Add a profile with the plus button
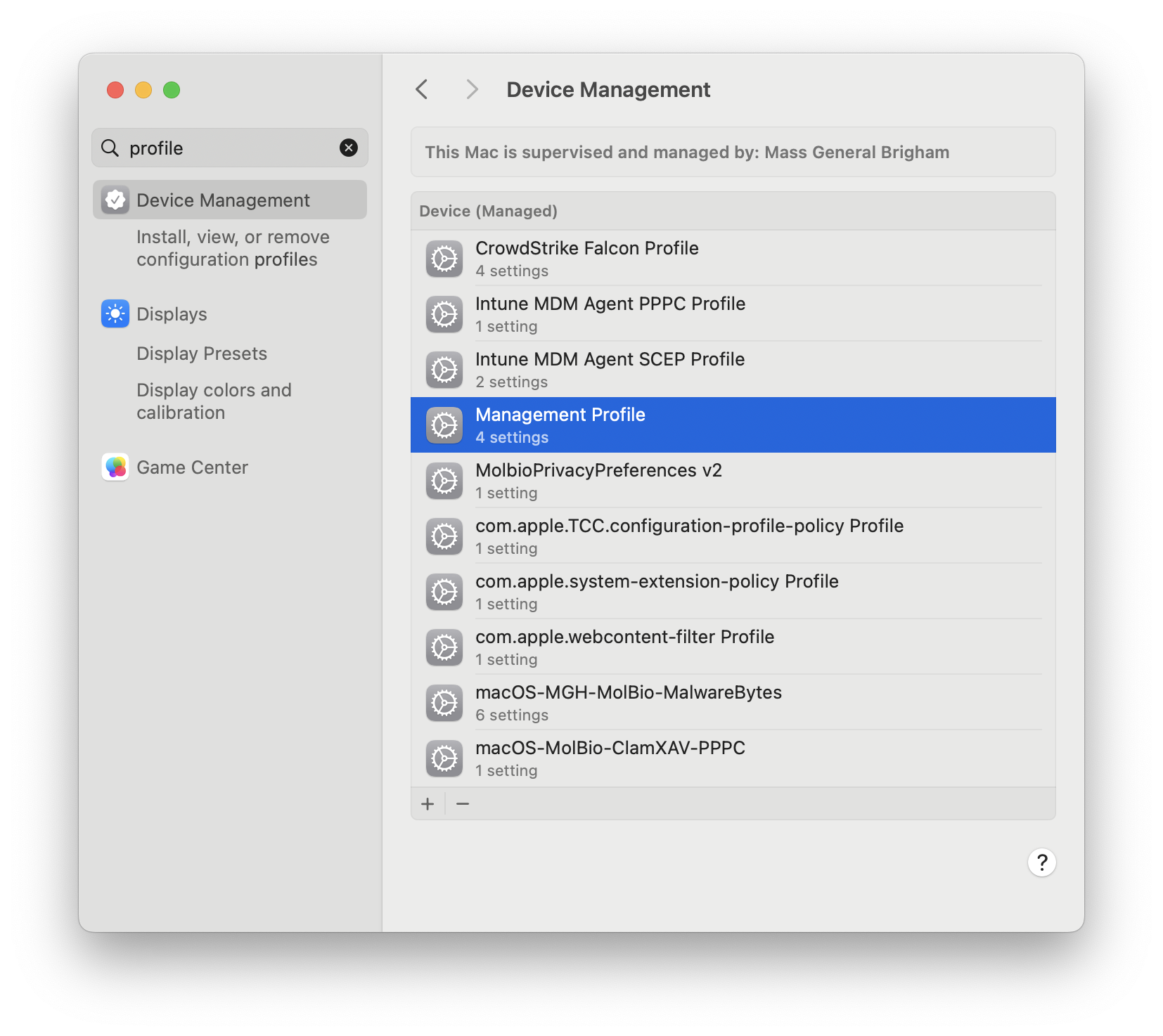1163x1036 pixels. [x=428, y=803]
